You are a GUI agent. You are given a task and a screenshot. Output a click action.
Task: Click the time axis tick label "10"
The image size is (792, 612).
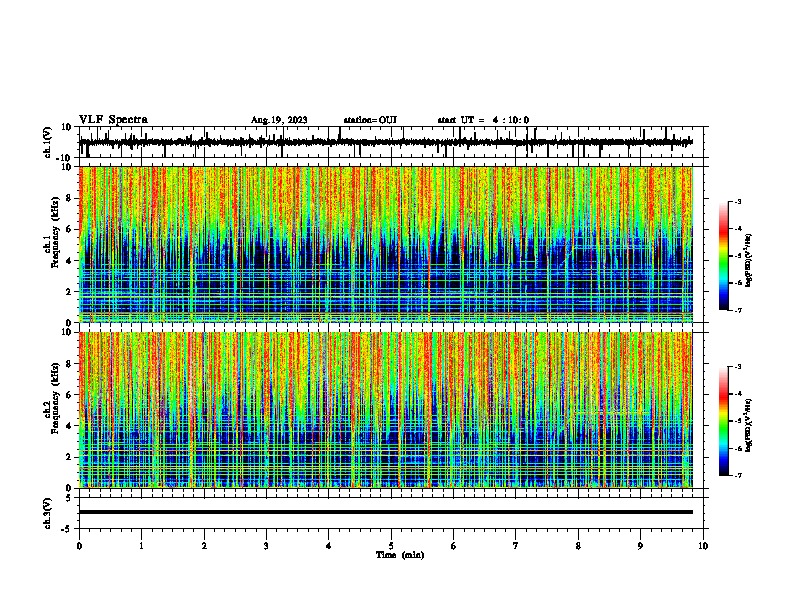(x=703, y=546)
